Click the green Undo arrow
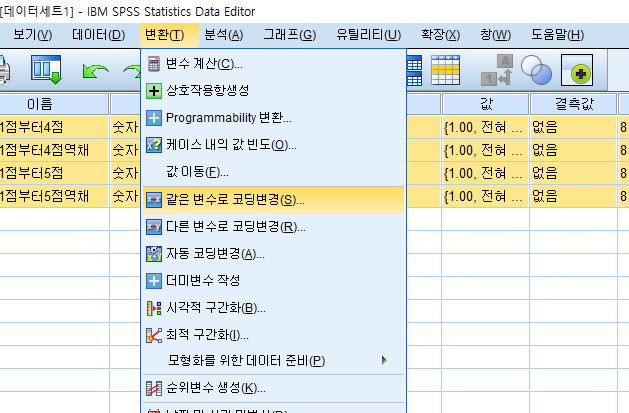The width and height of the screenshot is (629, 413). click(95, 71)
